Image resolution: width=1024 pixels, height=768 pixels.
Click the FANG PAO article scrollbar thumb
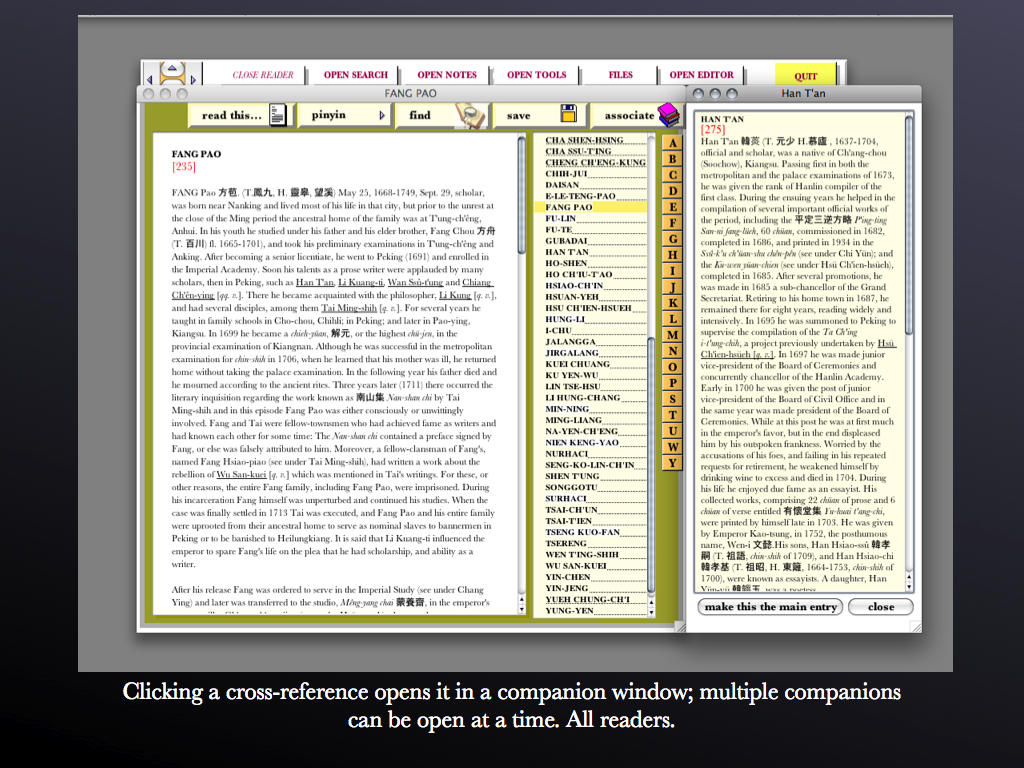(521, 195)
